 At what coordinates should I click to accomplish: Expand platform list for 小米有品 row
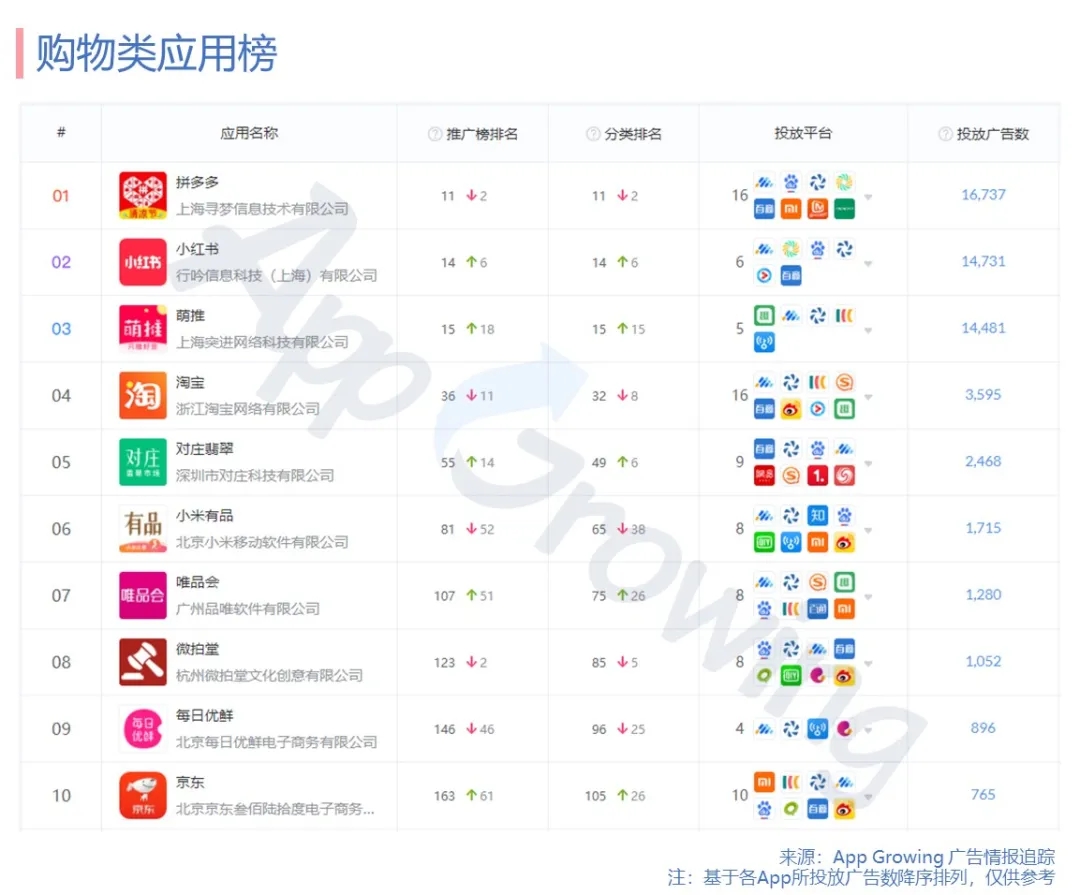coord(868,531)
